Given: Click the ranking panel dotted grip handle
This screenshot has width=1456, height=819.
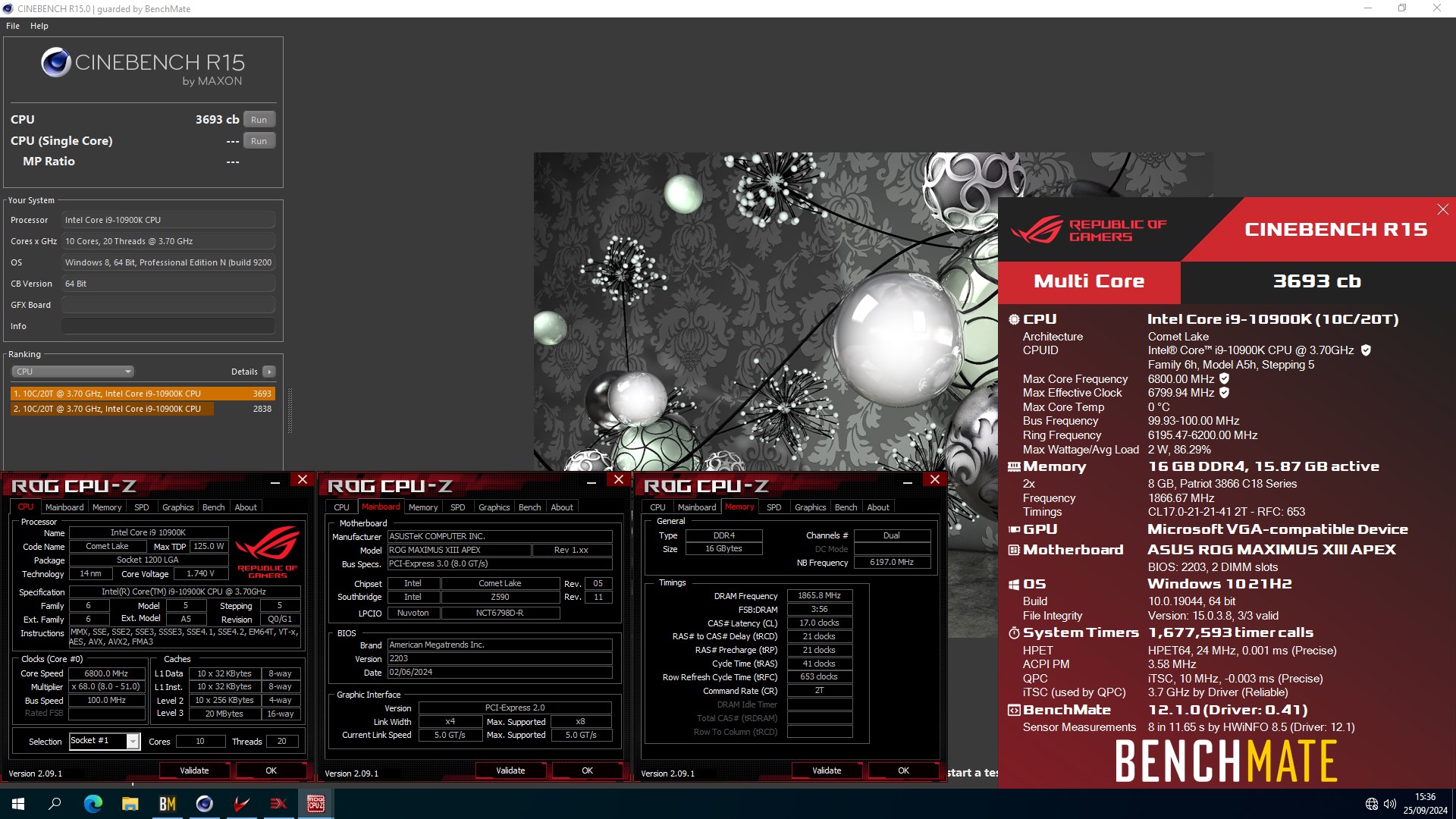Looking at the screenshot, I should [x=290, y=410].
